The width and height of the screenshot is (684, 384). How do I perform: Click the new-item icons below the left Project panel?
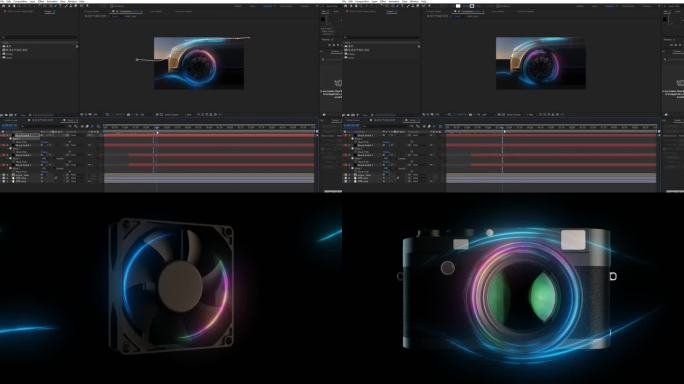coord(9,115)
